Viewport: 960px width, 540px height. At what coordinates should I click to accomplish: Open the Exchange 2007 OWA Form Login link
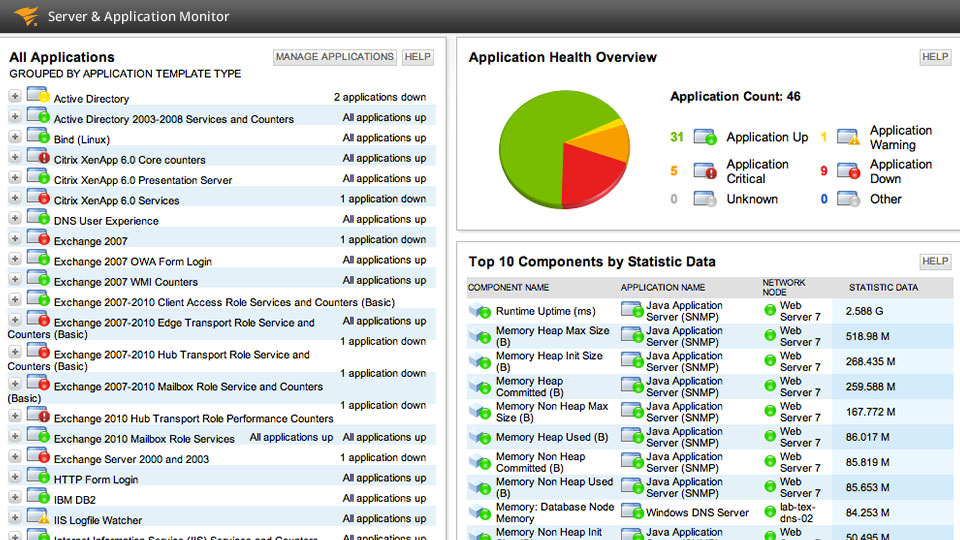pyautogui.click(x=132, y=261)
